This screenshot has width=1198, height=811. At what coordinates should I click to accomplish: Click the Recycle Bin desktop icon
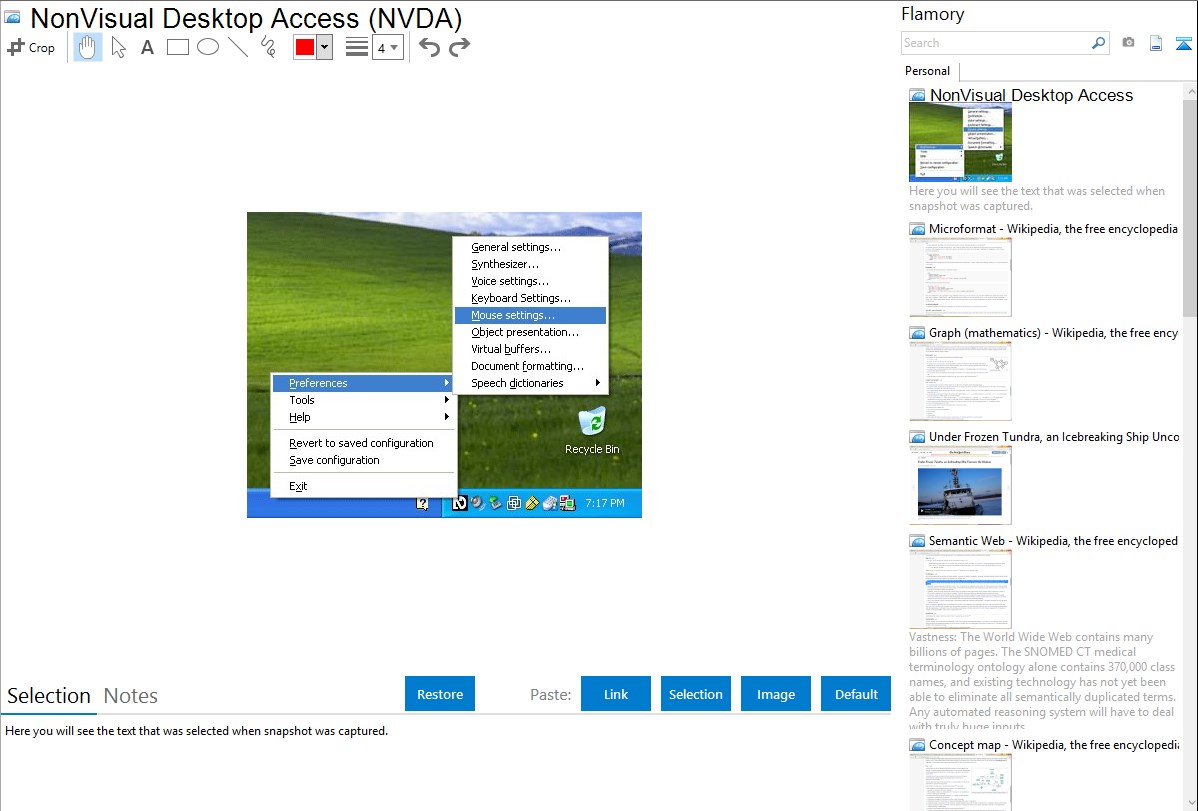click(592, 430)
